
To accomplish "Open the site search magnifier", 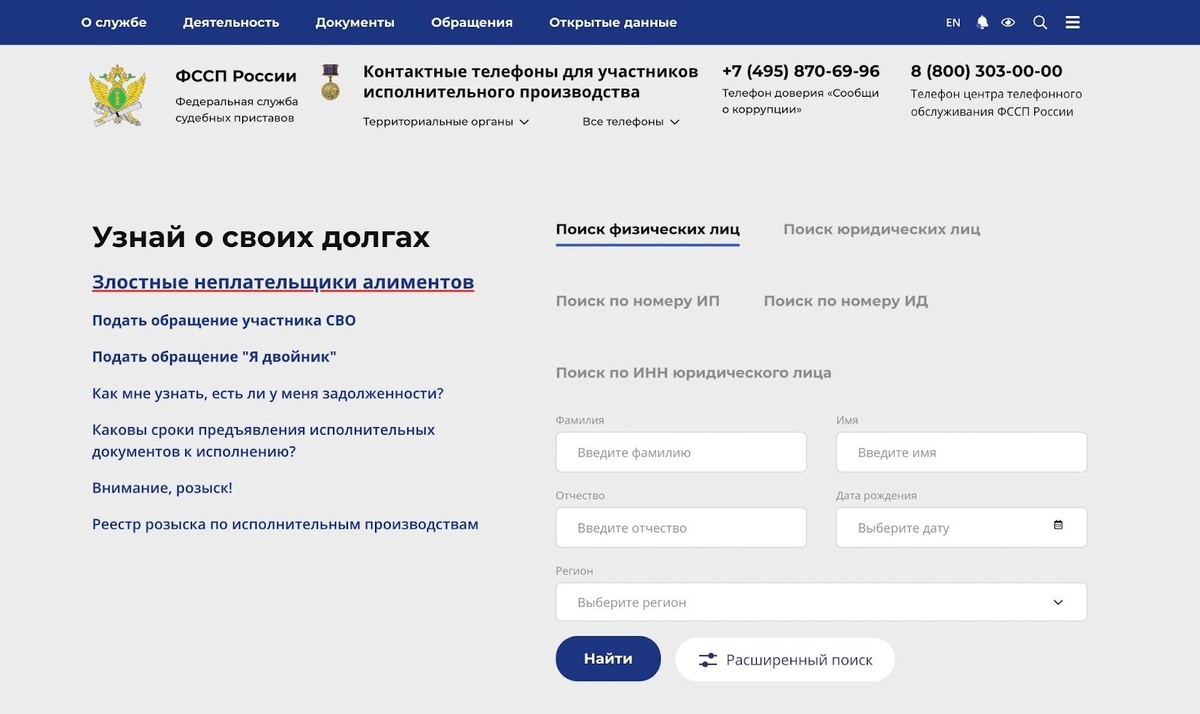I will tap(1040, 21).
